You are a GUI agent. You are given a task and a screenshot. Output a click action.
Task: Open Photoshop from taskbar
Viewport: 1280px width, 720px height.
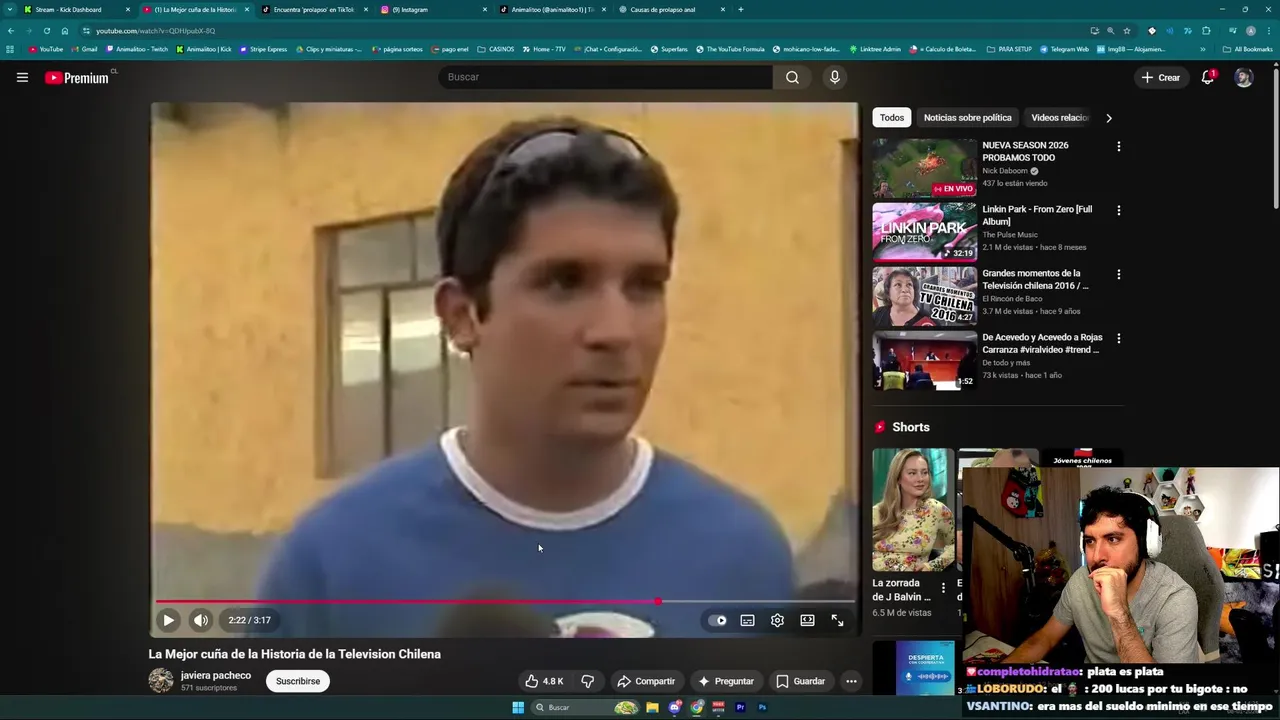762,707
